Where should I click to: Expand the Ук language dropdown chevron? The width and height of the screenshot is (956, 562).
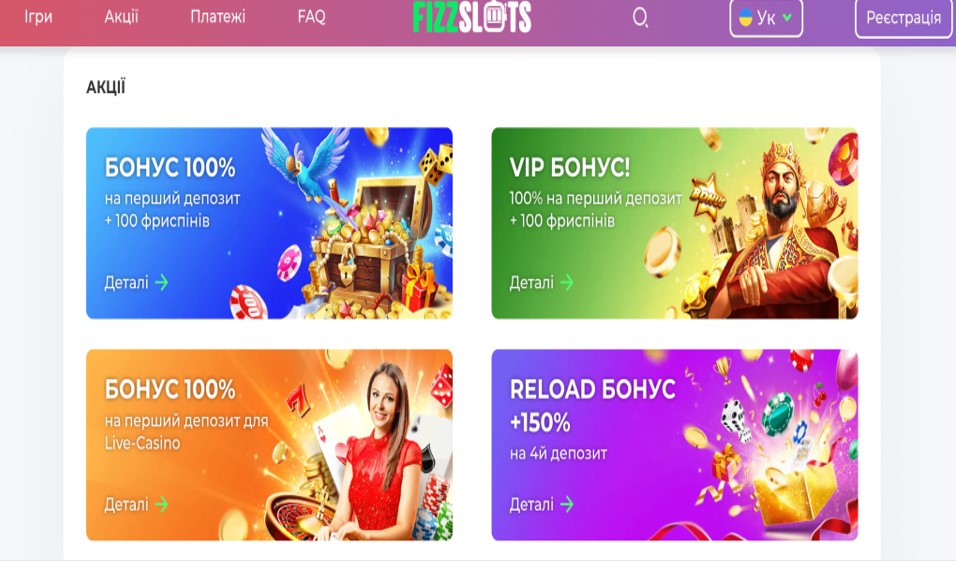[x=787, y=18]
